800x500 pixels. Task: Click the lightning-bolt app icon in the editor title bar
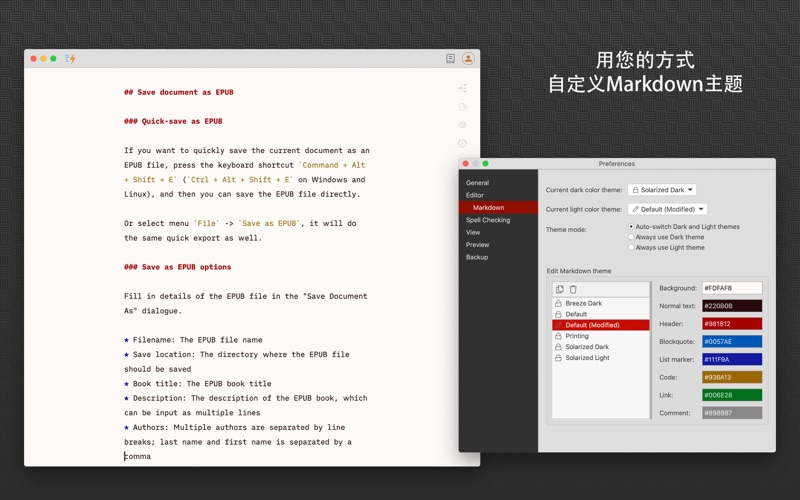pyautogui.click(x=71, y=59)
